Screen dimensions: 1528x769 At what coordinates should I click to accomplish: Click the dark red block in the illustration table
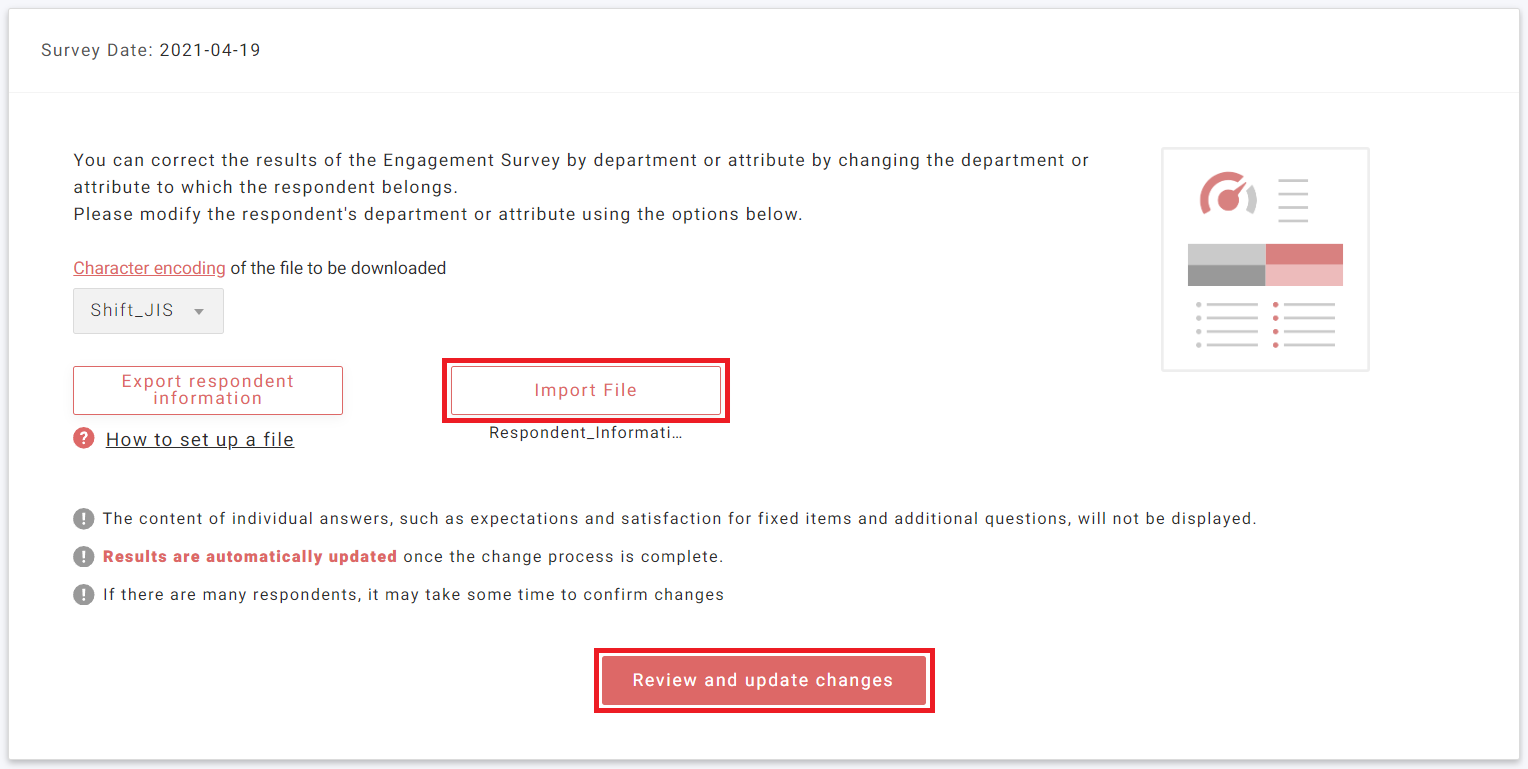pos(1304,254)
